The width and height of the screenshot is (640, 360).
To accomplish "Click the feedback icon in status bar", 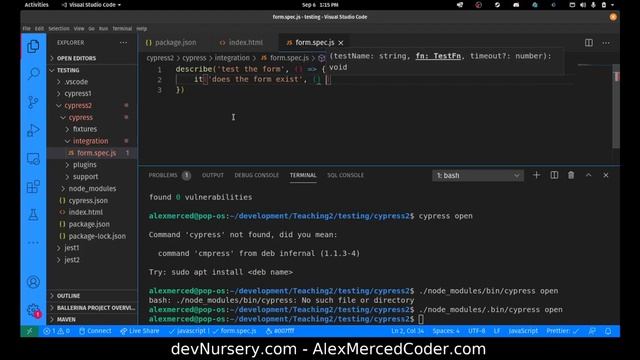I will coord(592,331).
